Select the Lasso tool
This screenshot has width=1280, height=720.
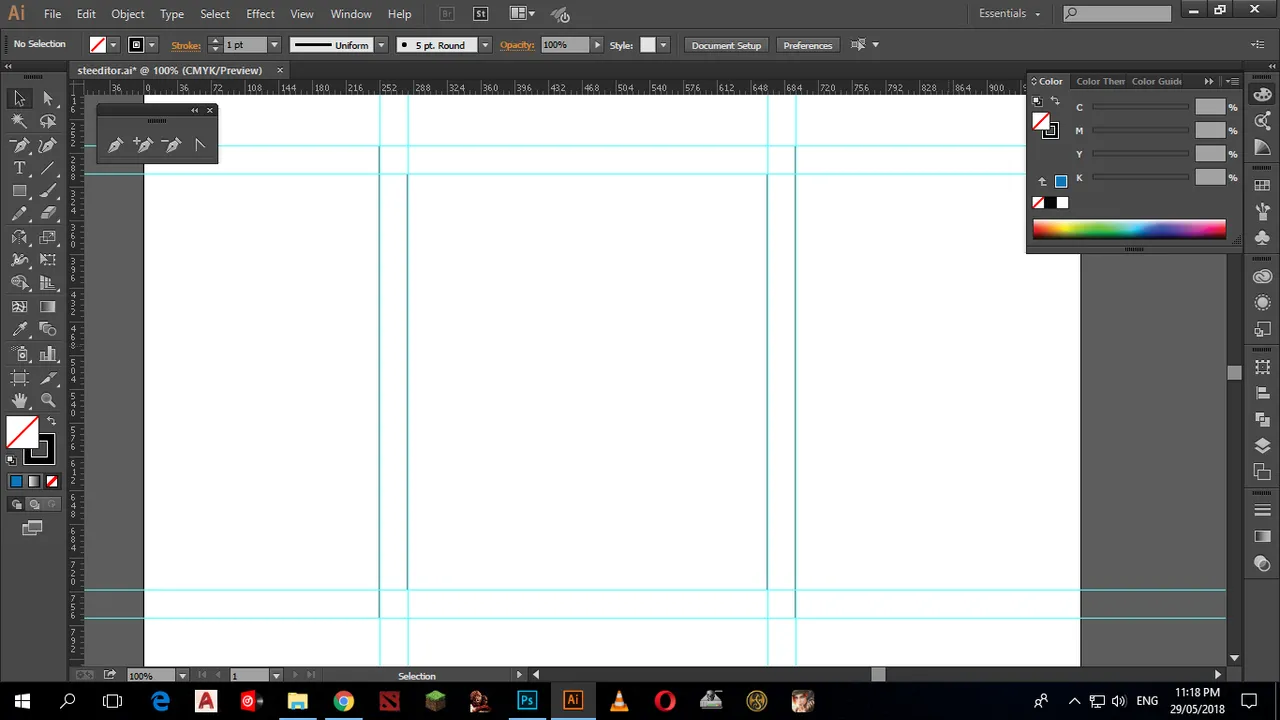pyautogui.click(x=47, y=121)
